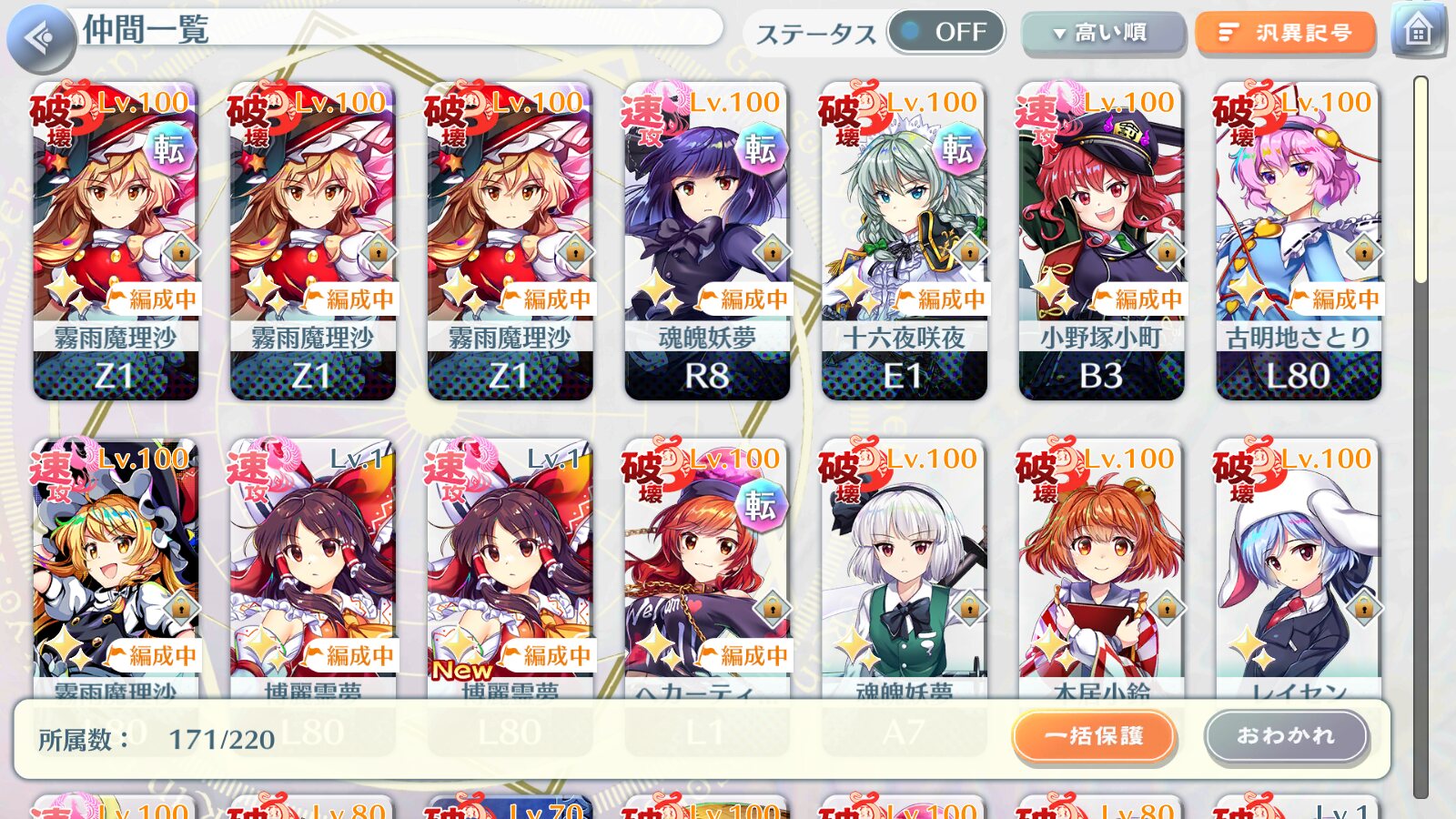This screenshot has height=819, width=1456.
Task: Tap the back arrow beside 仲間一覧
Action: pyautogui.click(x=41, y=37)
